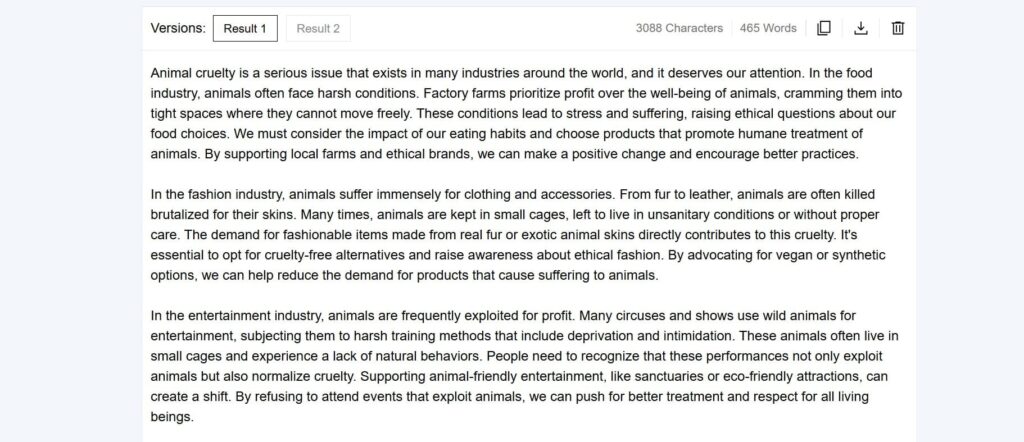Delete the result with the trash icon

tap(898, 28)
